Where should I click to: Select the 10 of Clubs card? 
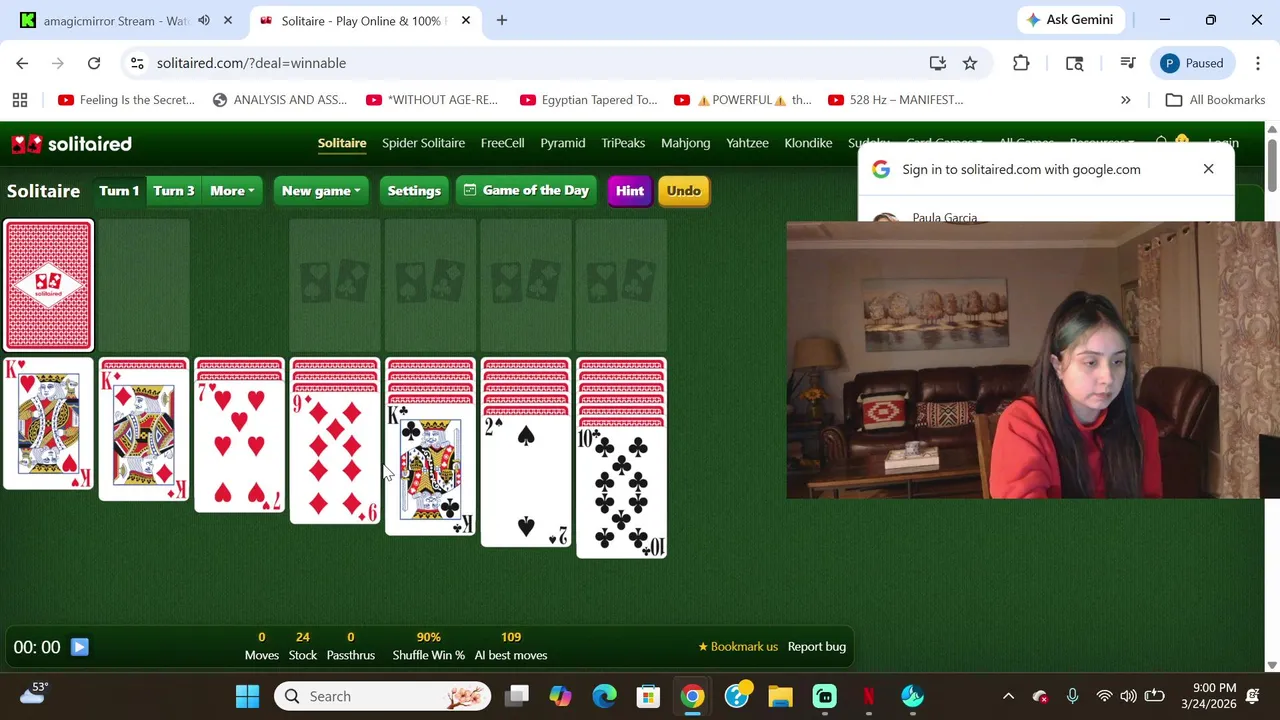[622, 492]
